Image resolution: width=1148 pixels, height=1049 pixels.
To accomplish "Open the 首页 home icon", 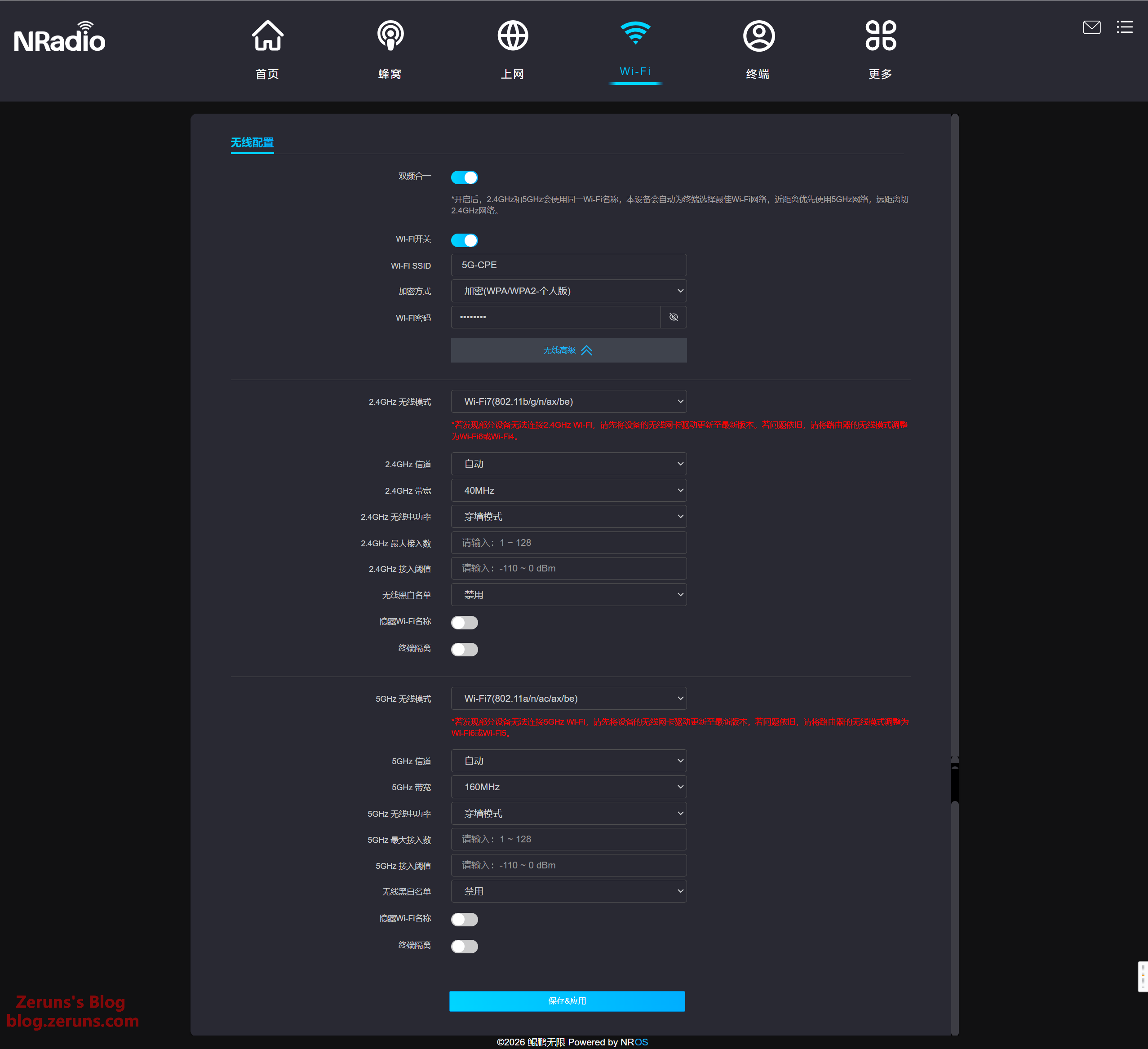I will (267, 37).
